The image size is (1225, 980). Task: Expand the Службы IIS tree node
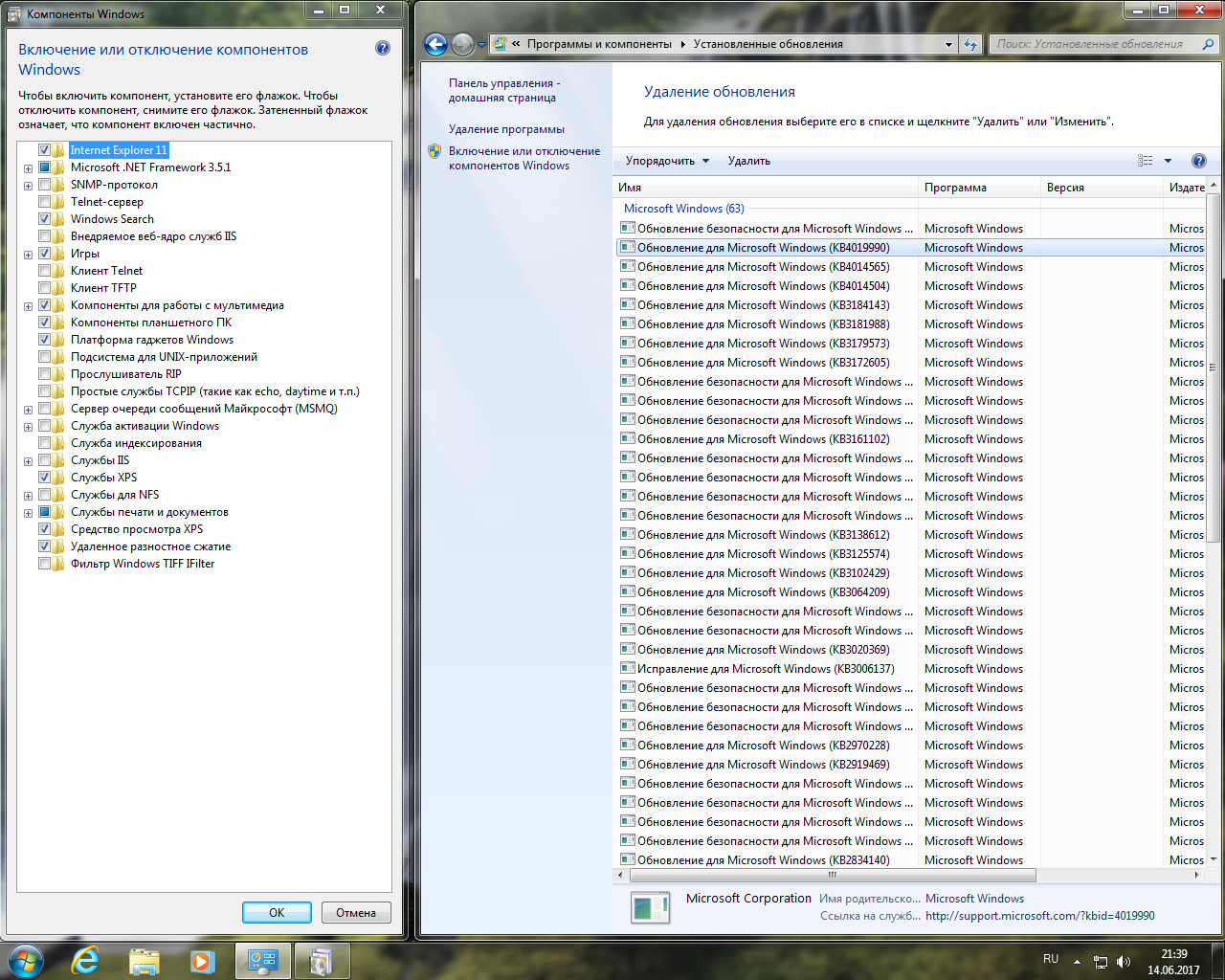pyautogui.click(x=28, y=461)
